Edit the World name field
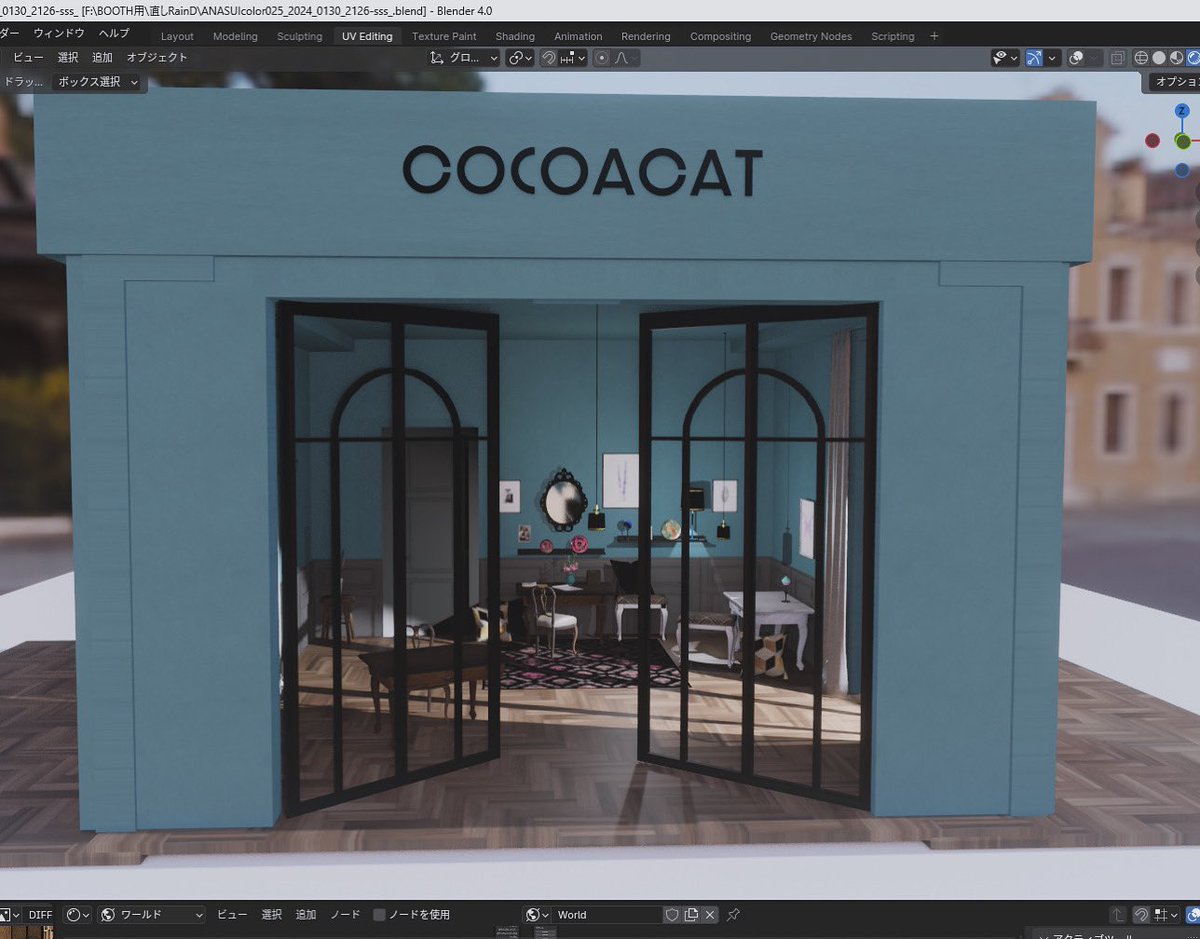This screenshot has width=1200, height=939. (x=606, y=914)
